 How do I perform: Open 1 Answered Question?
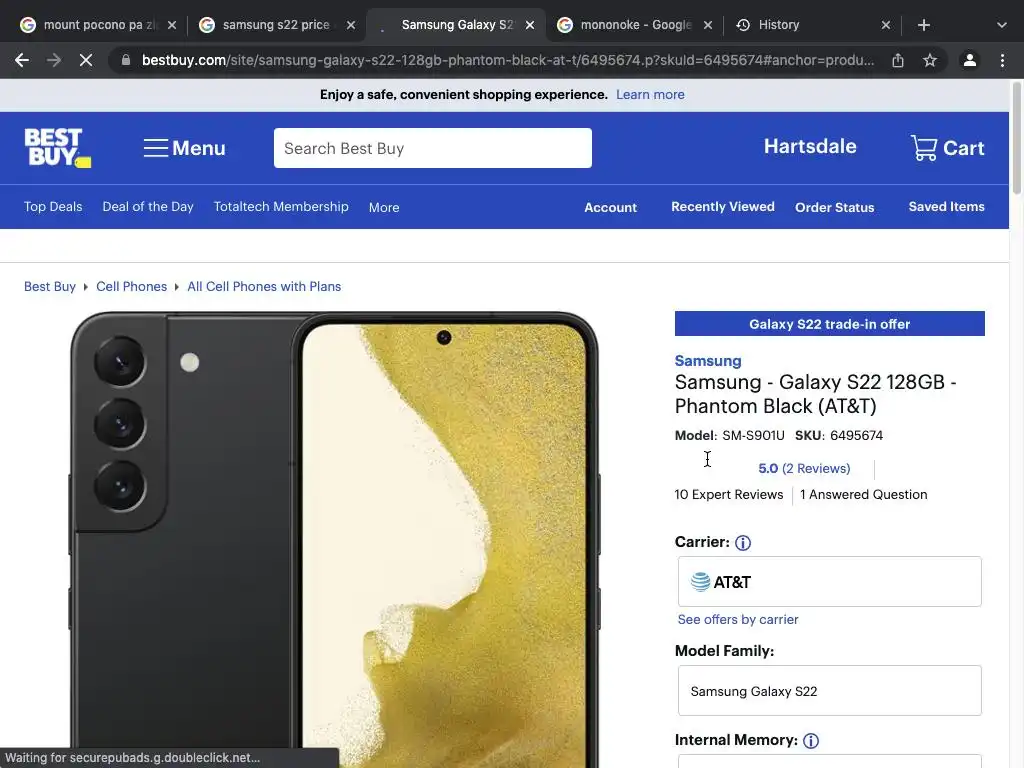click(x=863, y=494)
